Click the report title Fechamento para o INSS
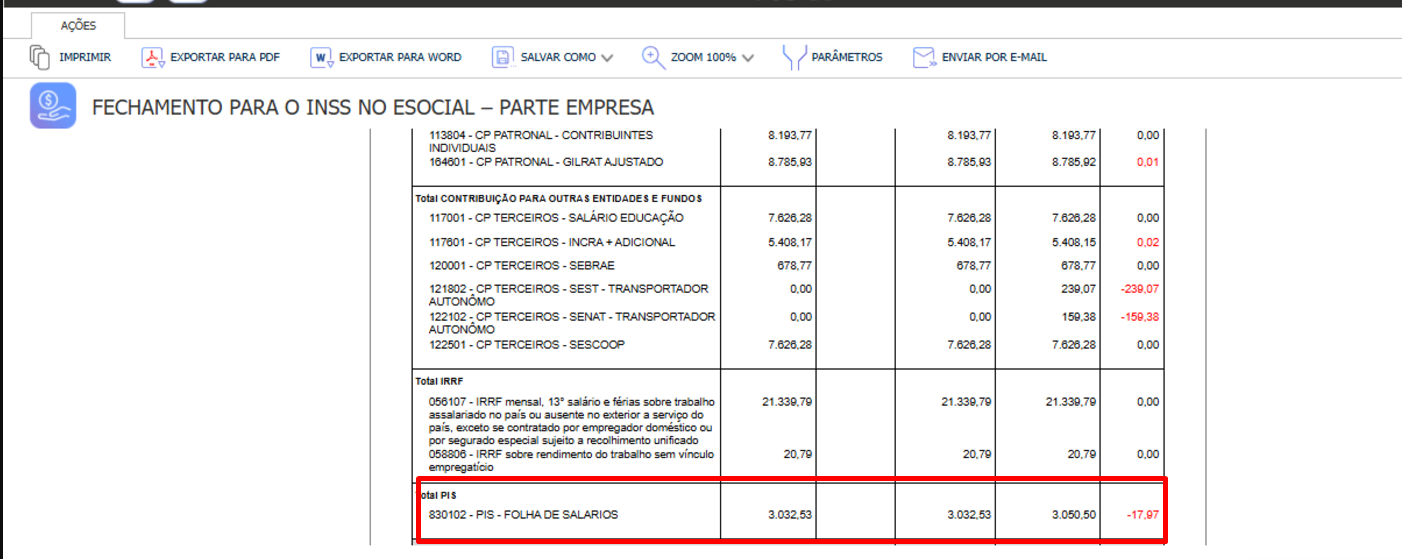 (x=373, y=108)
